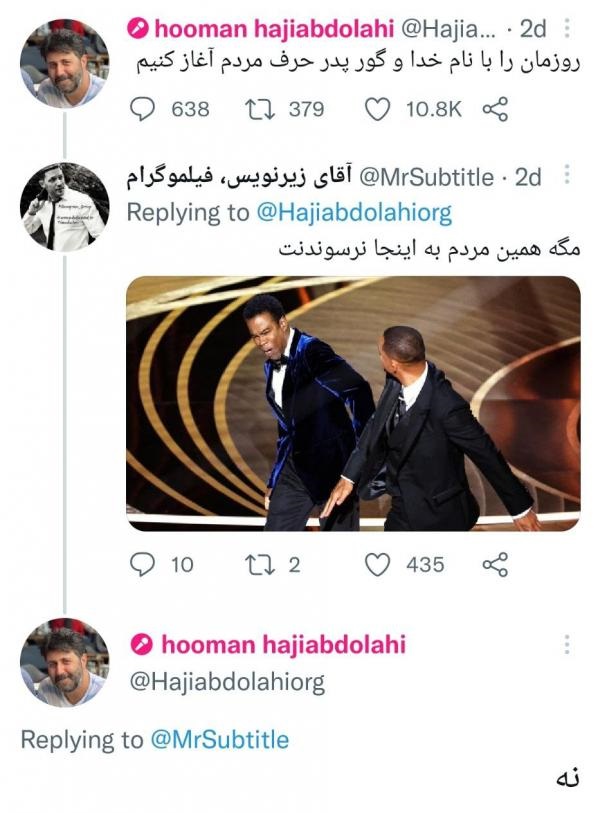The image size is (600, 813).
Task: Open more options for MrSubtitle's reply
Action: point(567,177)
